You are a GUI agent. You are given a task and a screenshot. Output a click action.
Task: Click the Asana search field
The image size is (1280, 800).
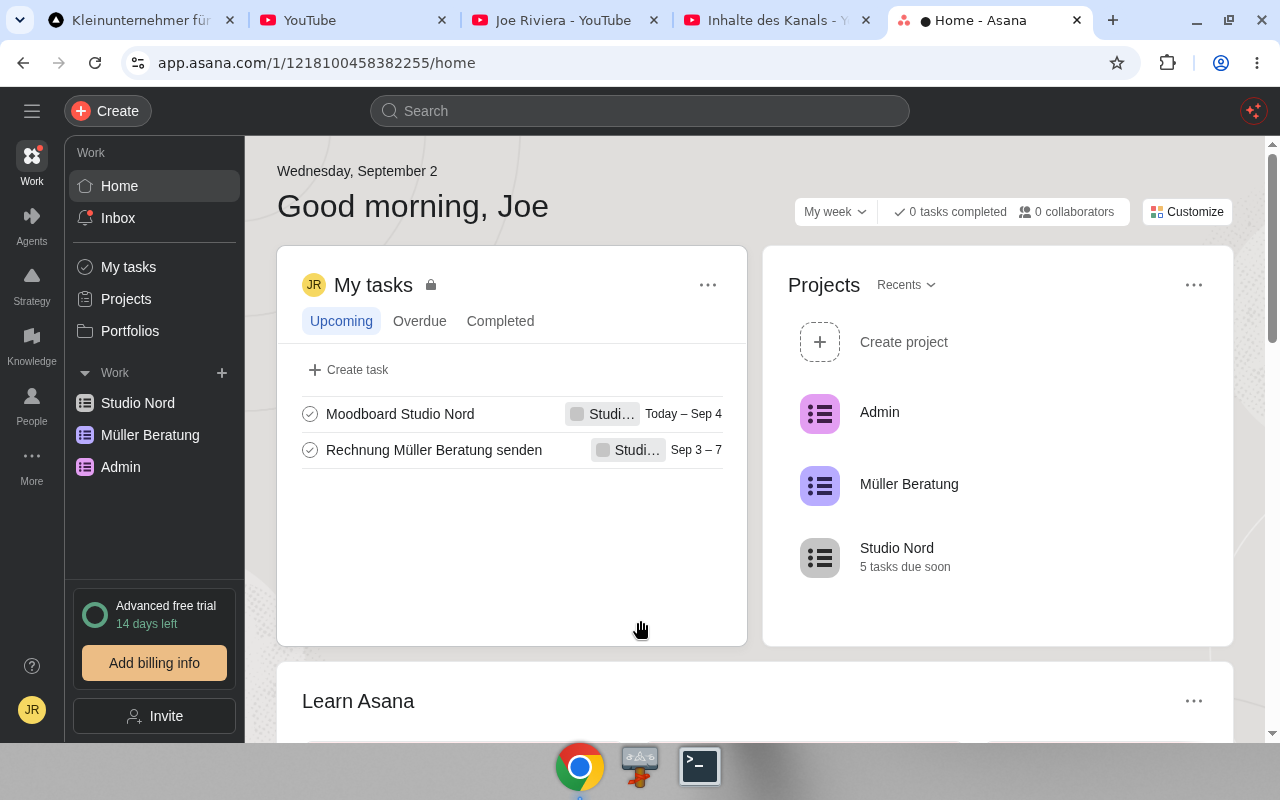(x=640, y=111)
